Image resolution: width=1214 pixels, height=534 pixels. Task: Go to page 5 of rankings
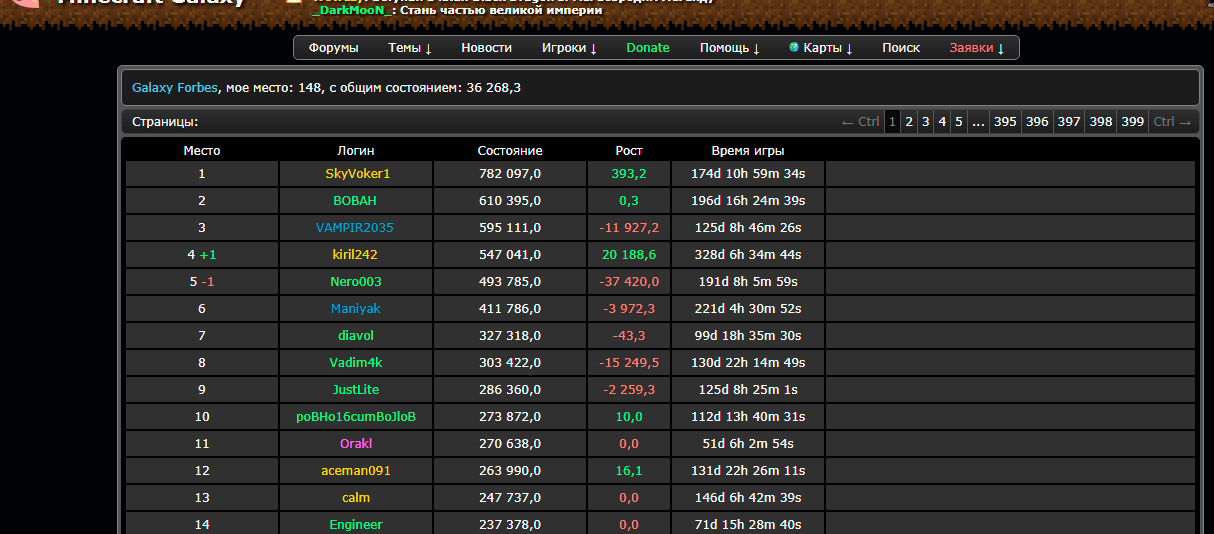point(959,122)
